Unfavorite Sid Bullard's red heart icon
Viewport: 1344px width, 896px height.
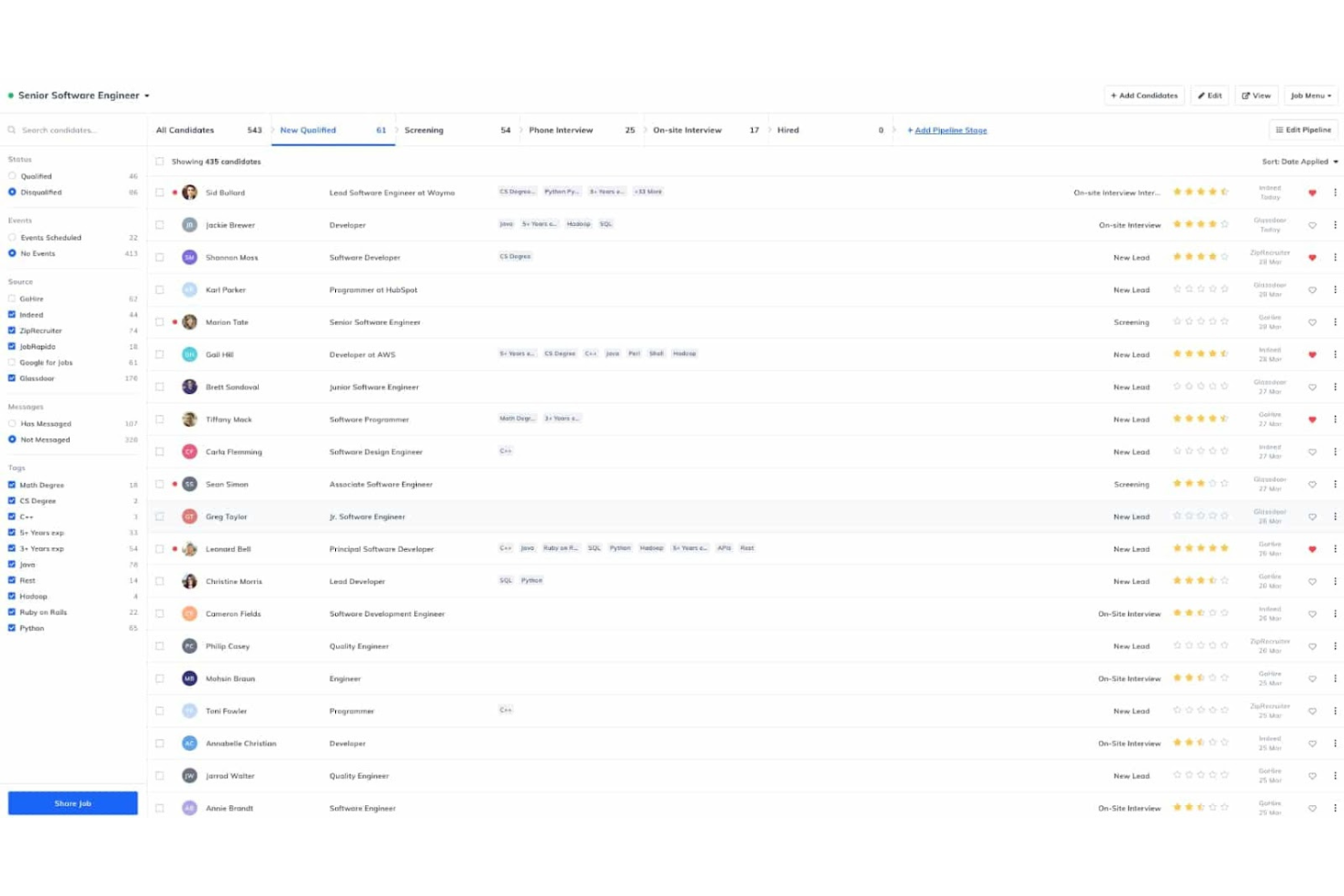click(x=1312, y=192)
